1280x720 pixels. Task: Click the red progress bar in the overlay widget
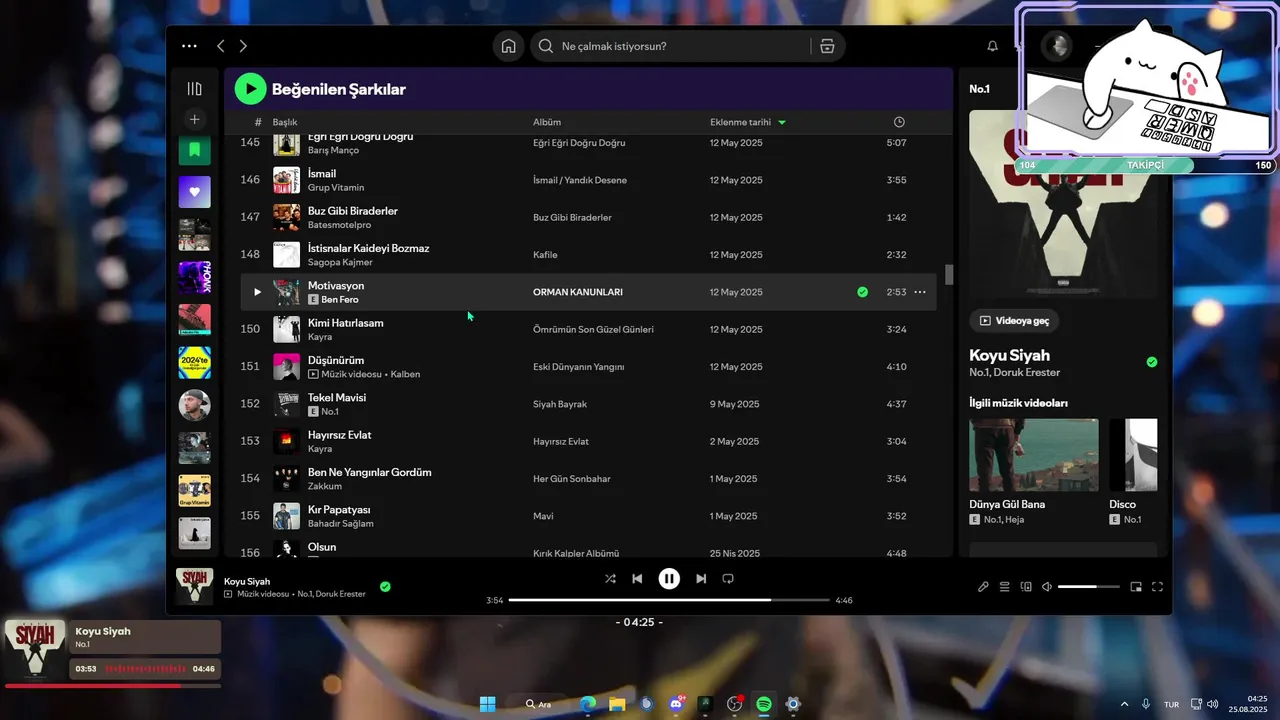click(112, 686)
